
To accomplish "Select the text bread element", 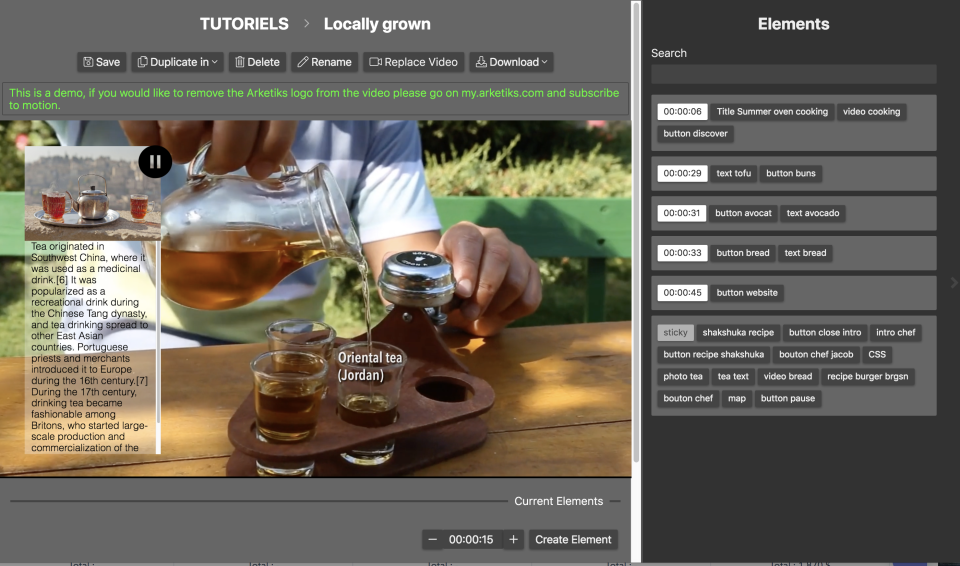I will click(x=805, y=253).
